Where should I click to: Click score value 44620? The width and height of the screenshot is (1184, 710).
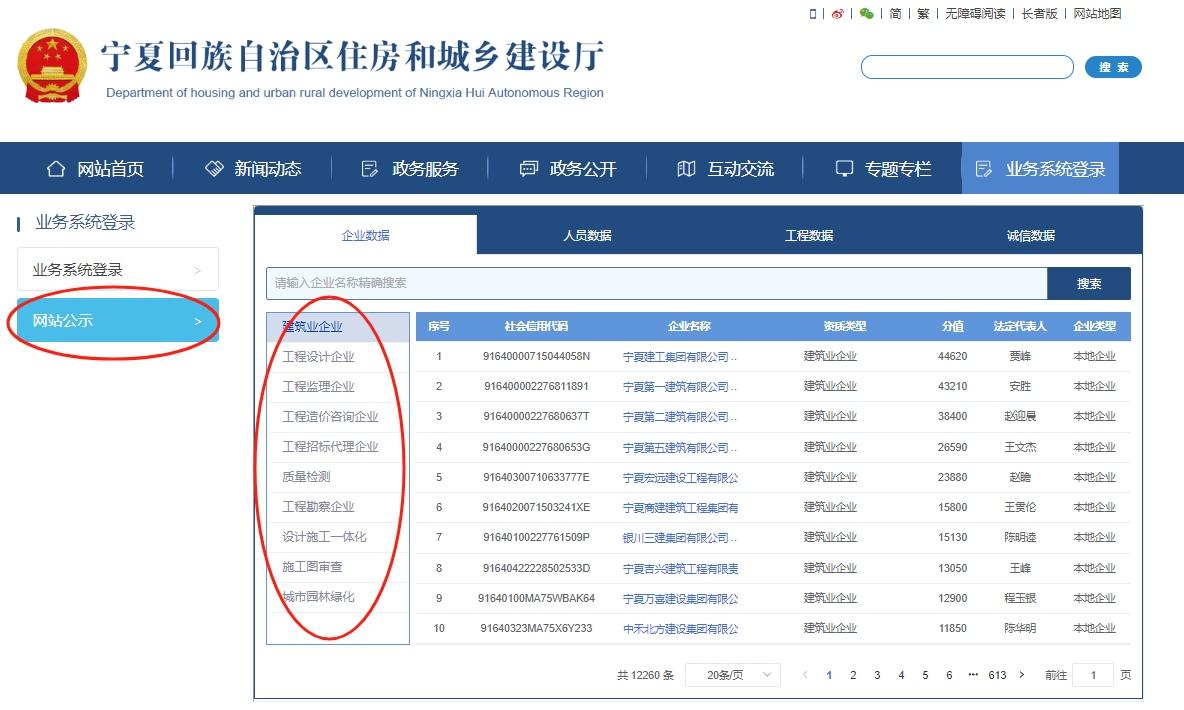pyautogui.click(x=952, y=357)
